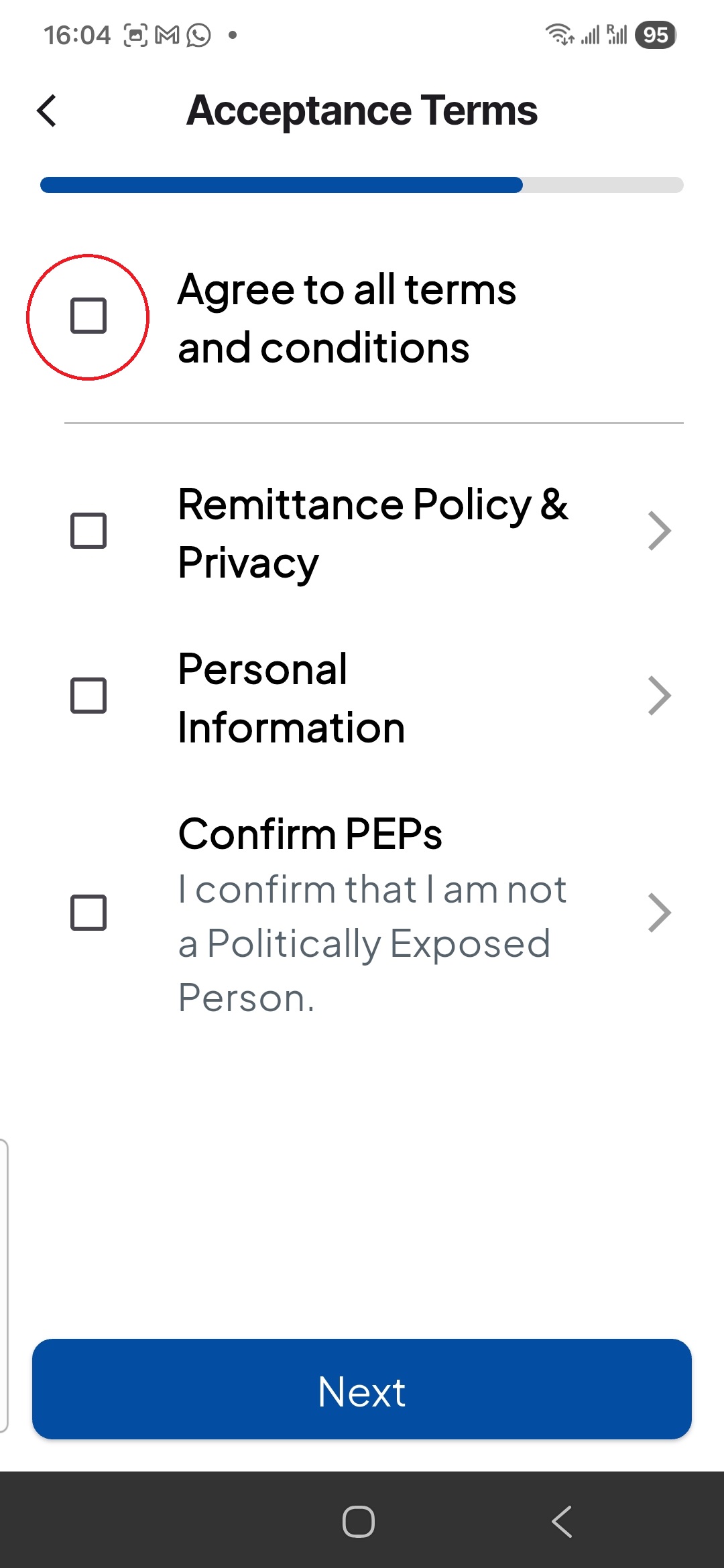This screenshot has width=724, height=1568.
Task: Tick the Remittance Policy & Privacy checkbox
Action: (x=88, y=531)
